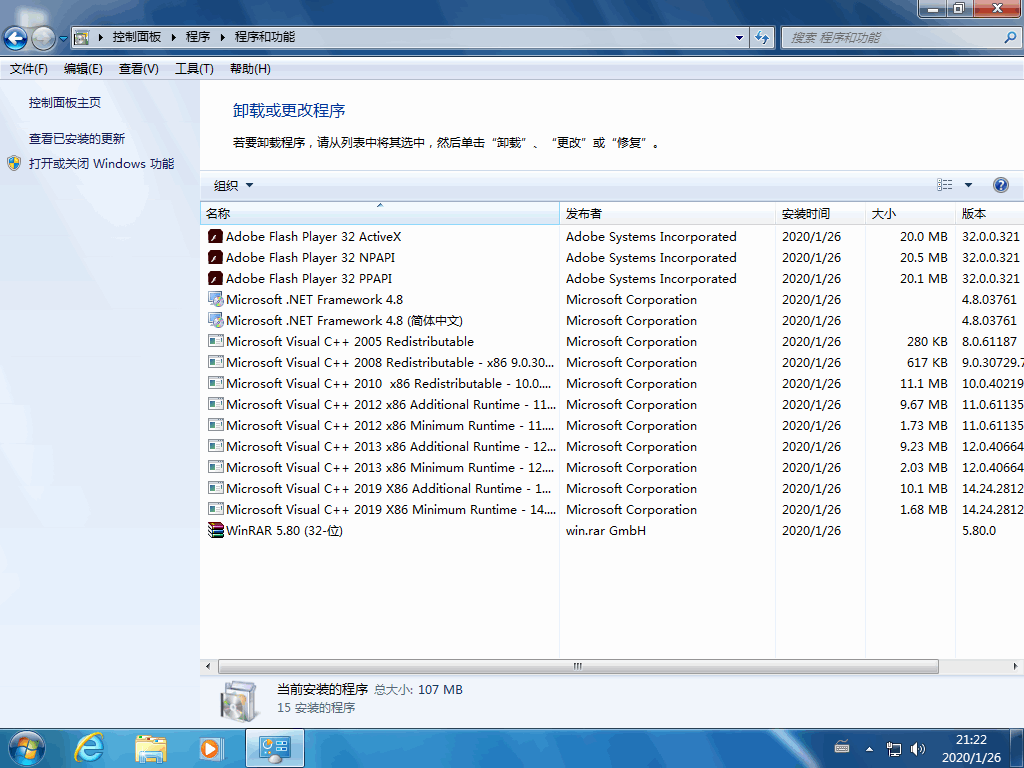Click the horizontal scrollbar thumb
Screen dimensions: 1024x768
tap(578, 666)
